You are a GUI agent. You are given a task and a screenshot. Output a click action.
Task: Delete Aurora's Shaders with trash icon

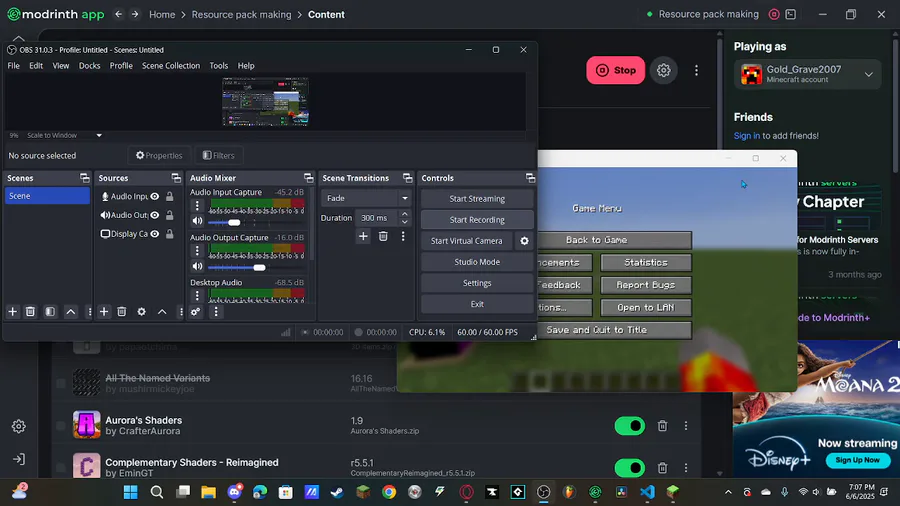pos(662,426)
